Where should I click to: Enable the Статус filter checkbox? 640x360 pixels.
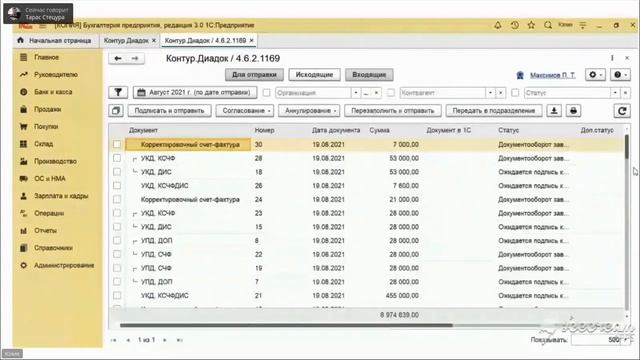click(x=515, y=93)
